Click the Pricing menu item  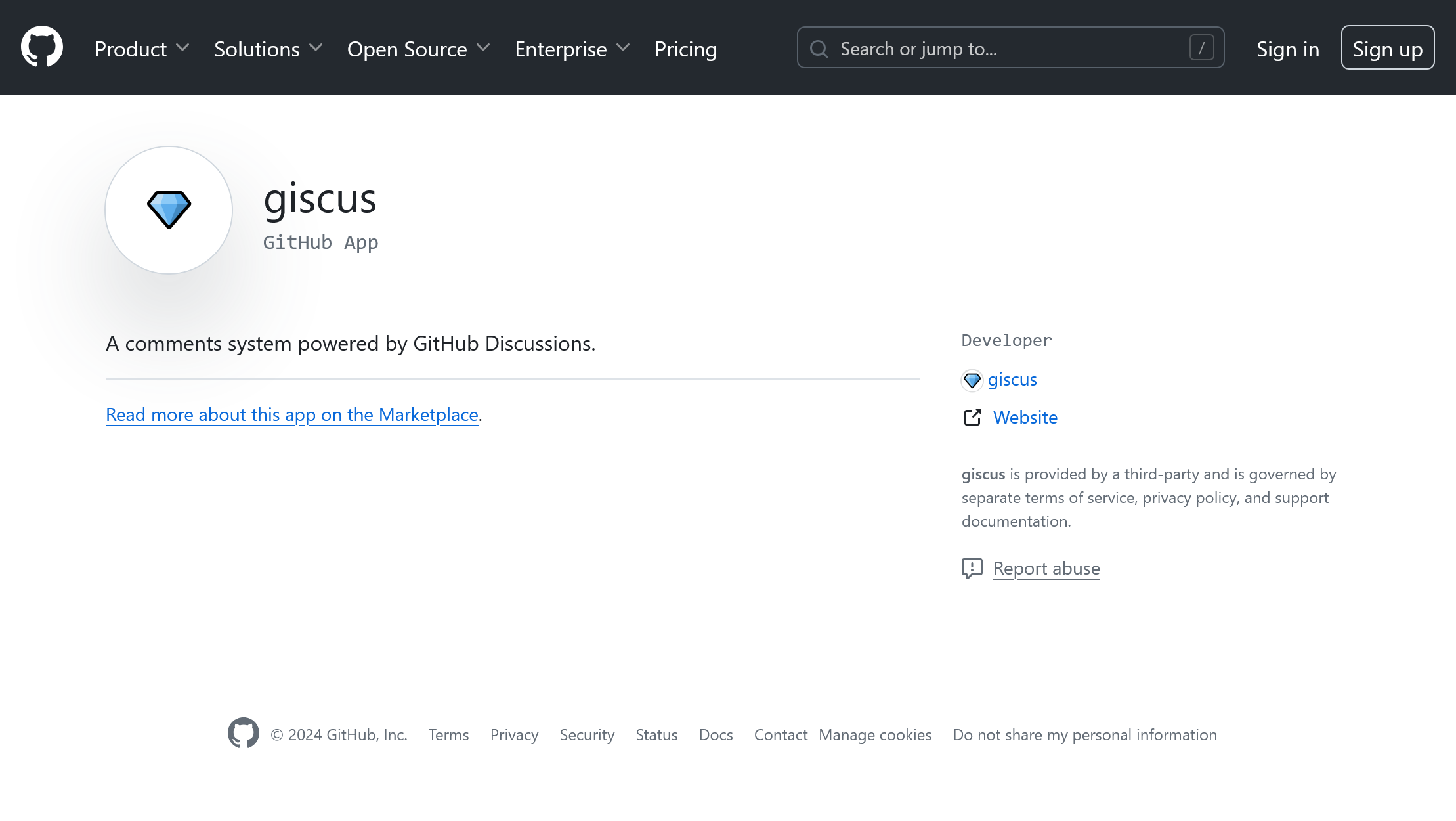[686, 47]
